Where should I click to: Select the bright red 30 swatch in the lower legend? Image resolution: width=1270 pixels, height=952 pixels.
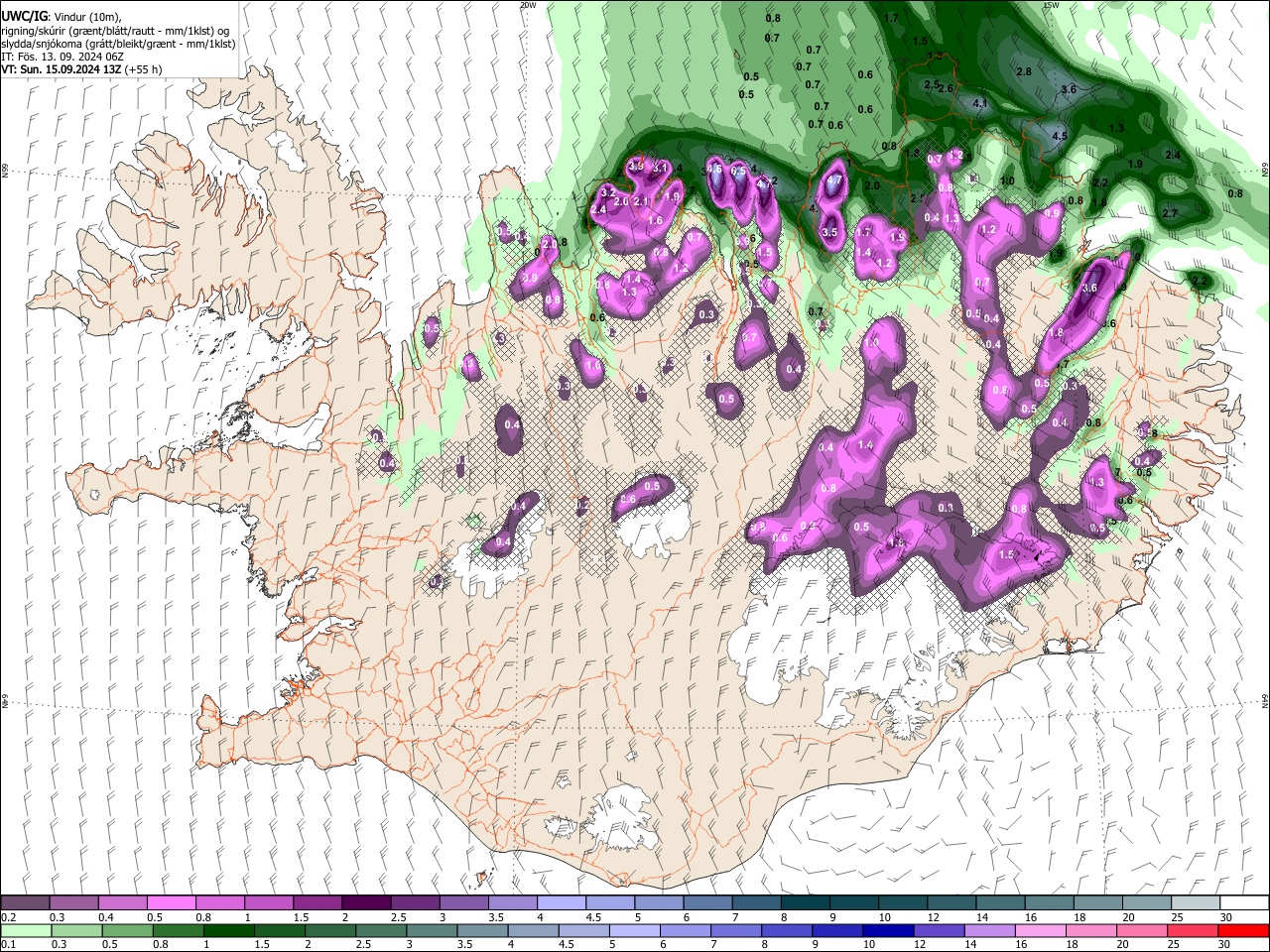coord(1242,931)
